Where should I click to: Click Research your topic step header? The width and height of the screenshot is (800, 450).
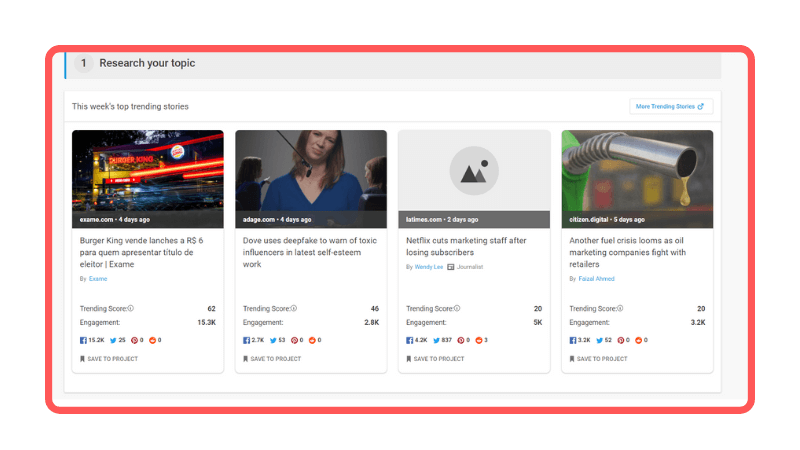(393, 64)
